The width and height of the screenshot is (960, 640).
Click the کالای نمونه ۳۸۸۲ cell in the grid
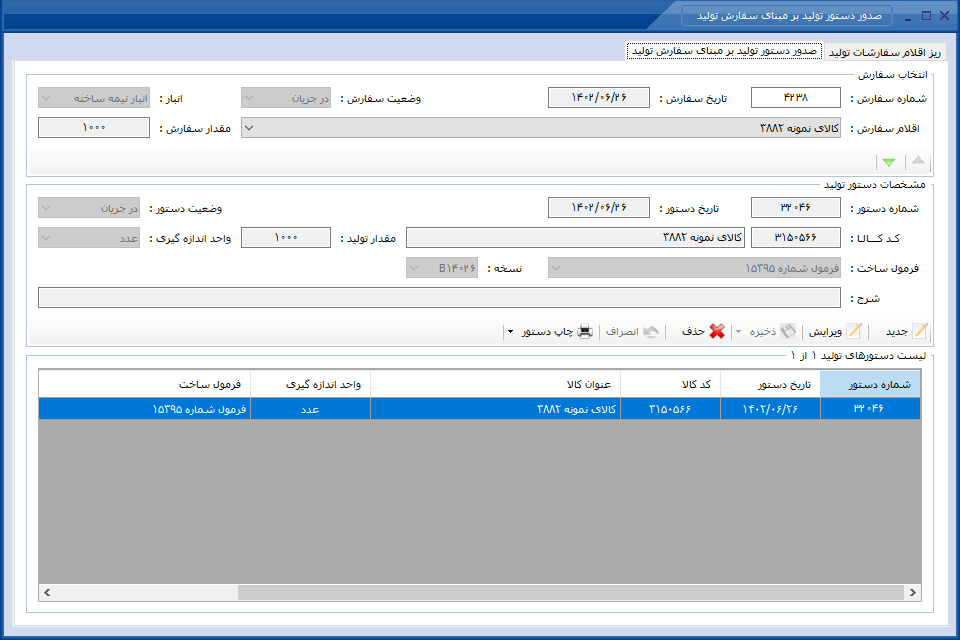click(495, 408)
